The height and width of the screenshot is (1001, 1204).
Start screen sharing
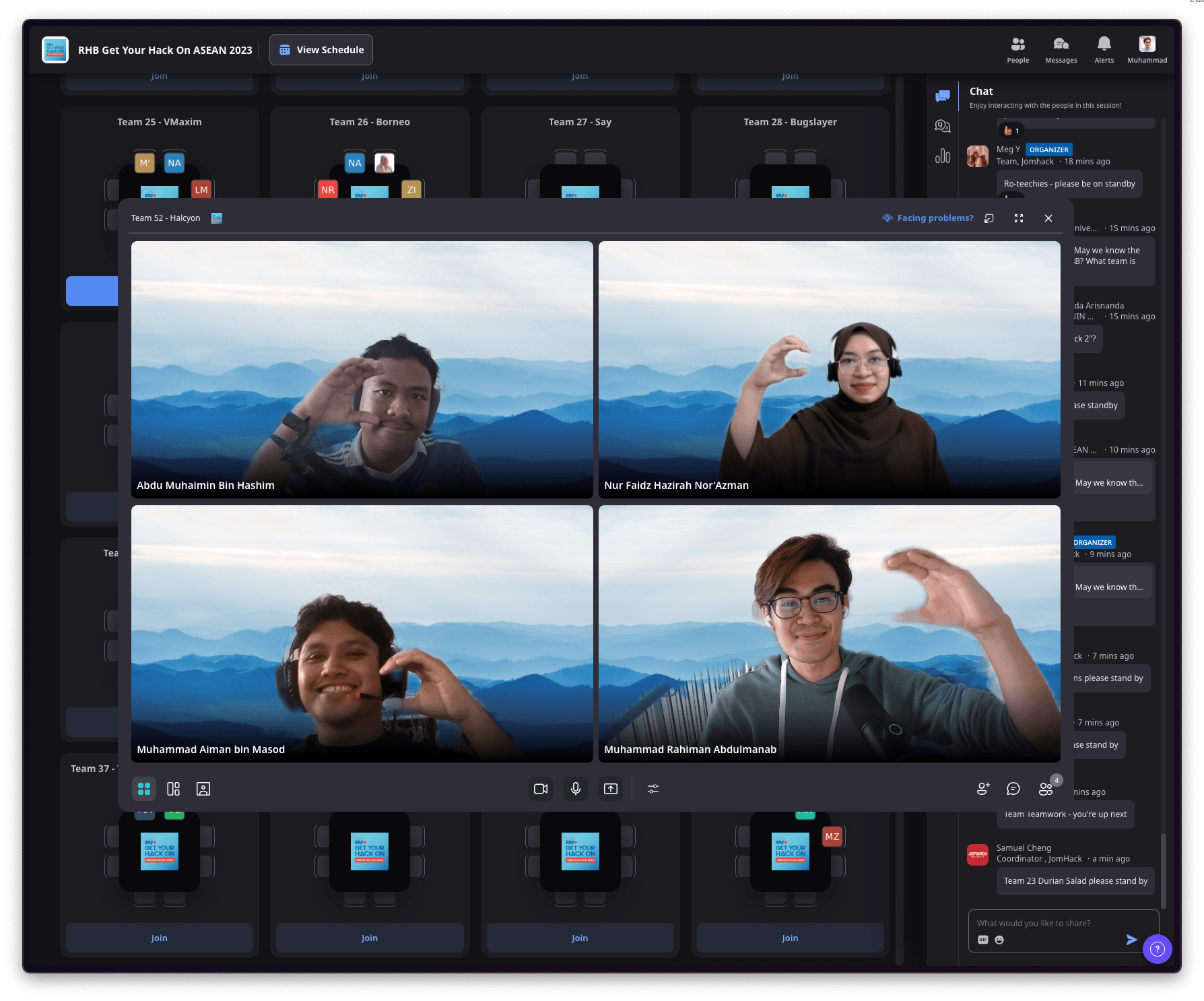point(610,789)
